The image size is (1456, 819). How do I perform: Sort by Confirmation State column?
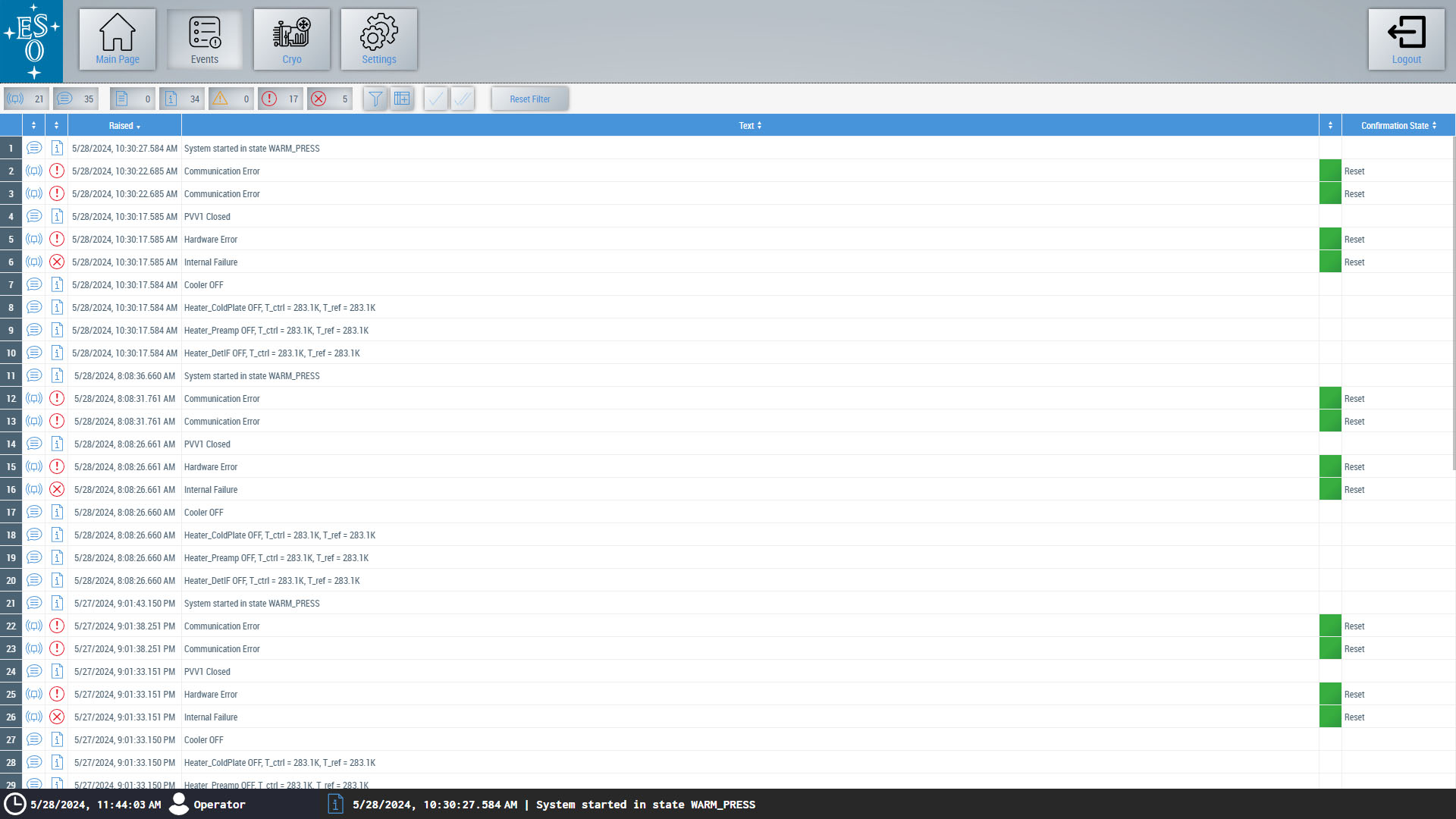click(x=1398, y=126)
